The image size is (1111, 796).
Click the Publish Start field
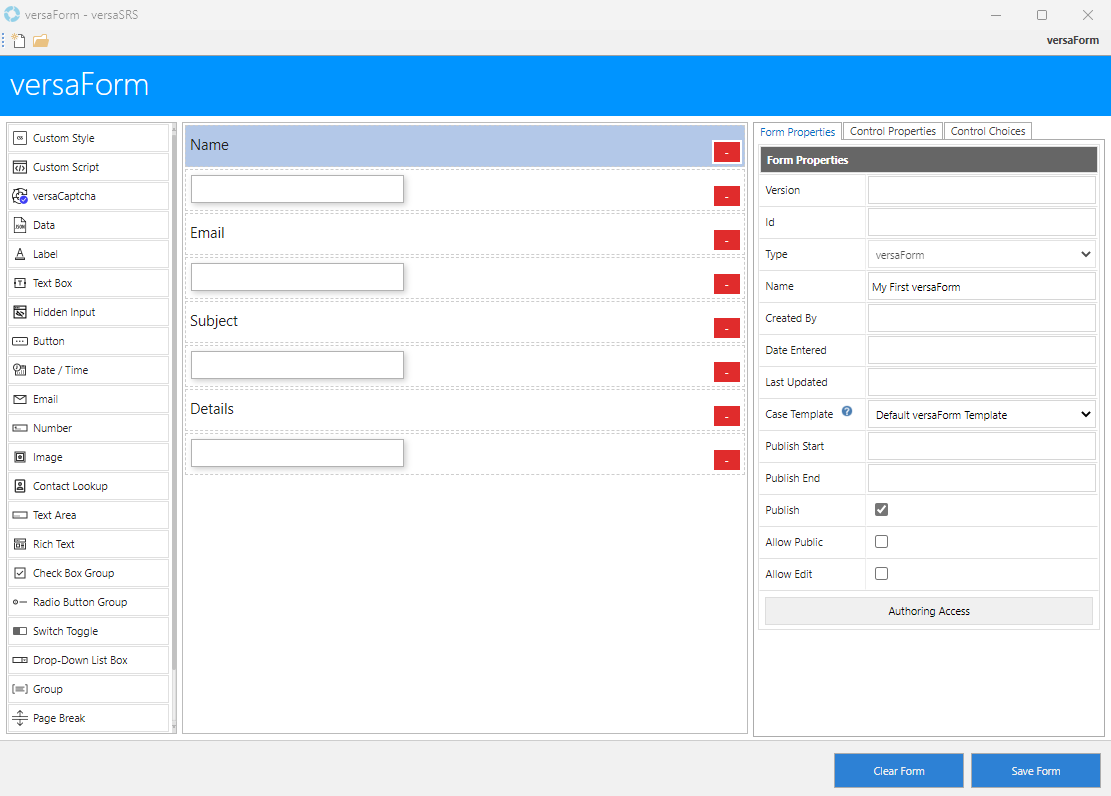click(x=981, y=446)
